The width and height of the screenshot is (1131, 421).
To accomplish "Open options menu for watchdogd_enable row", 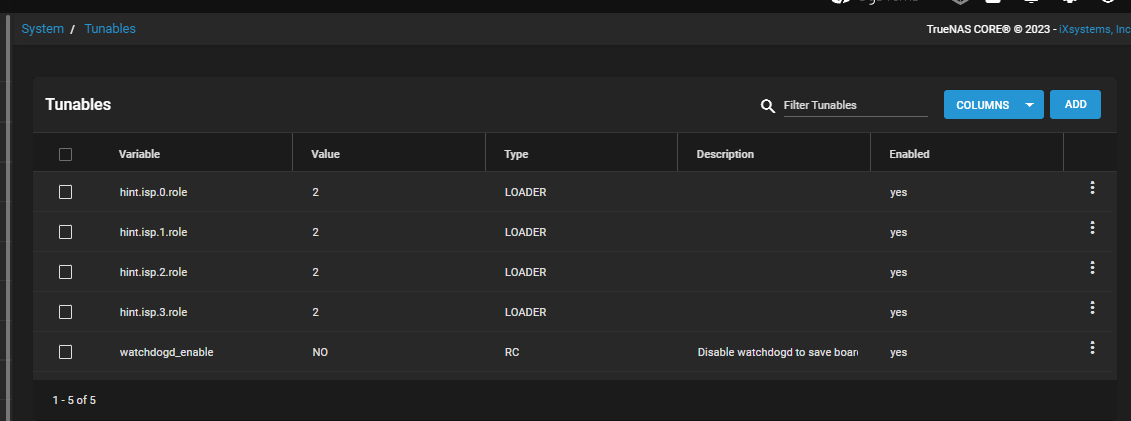I will click(x=1092, y=348).
